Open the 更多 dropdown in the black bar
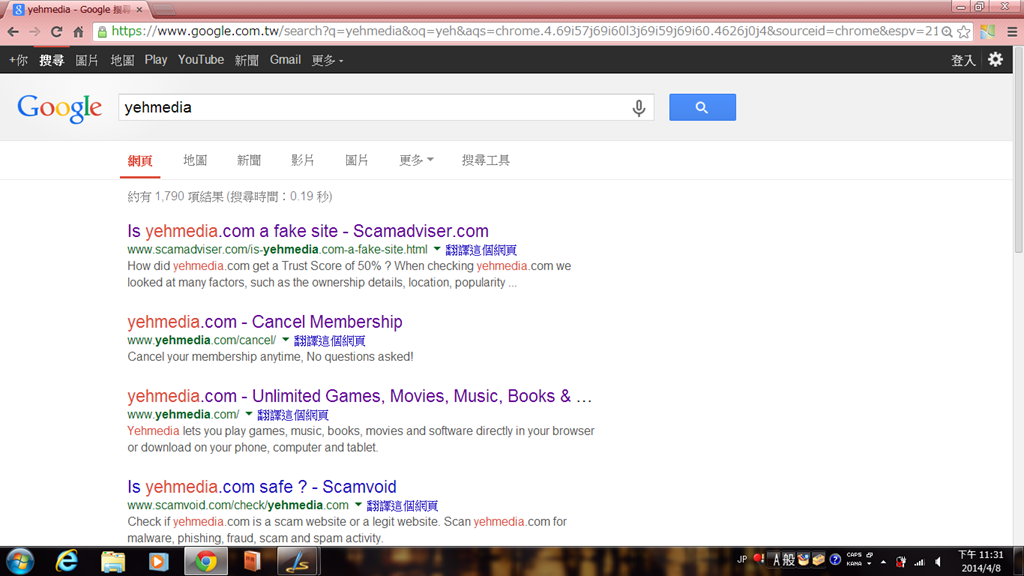This screenshot has width=1024, height=576. click(327, 60)
